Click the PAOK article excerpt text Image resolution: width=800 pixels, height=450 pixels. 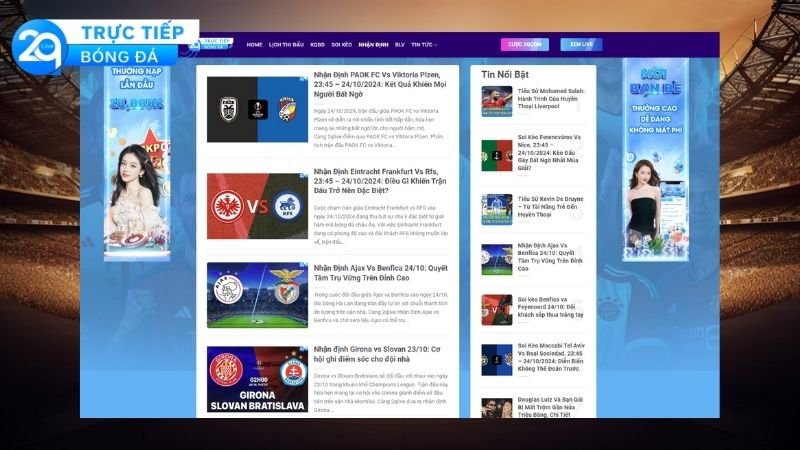coord(379,128)
